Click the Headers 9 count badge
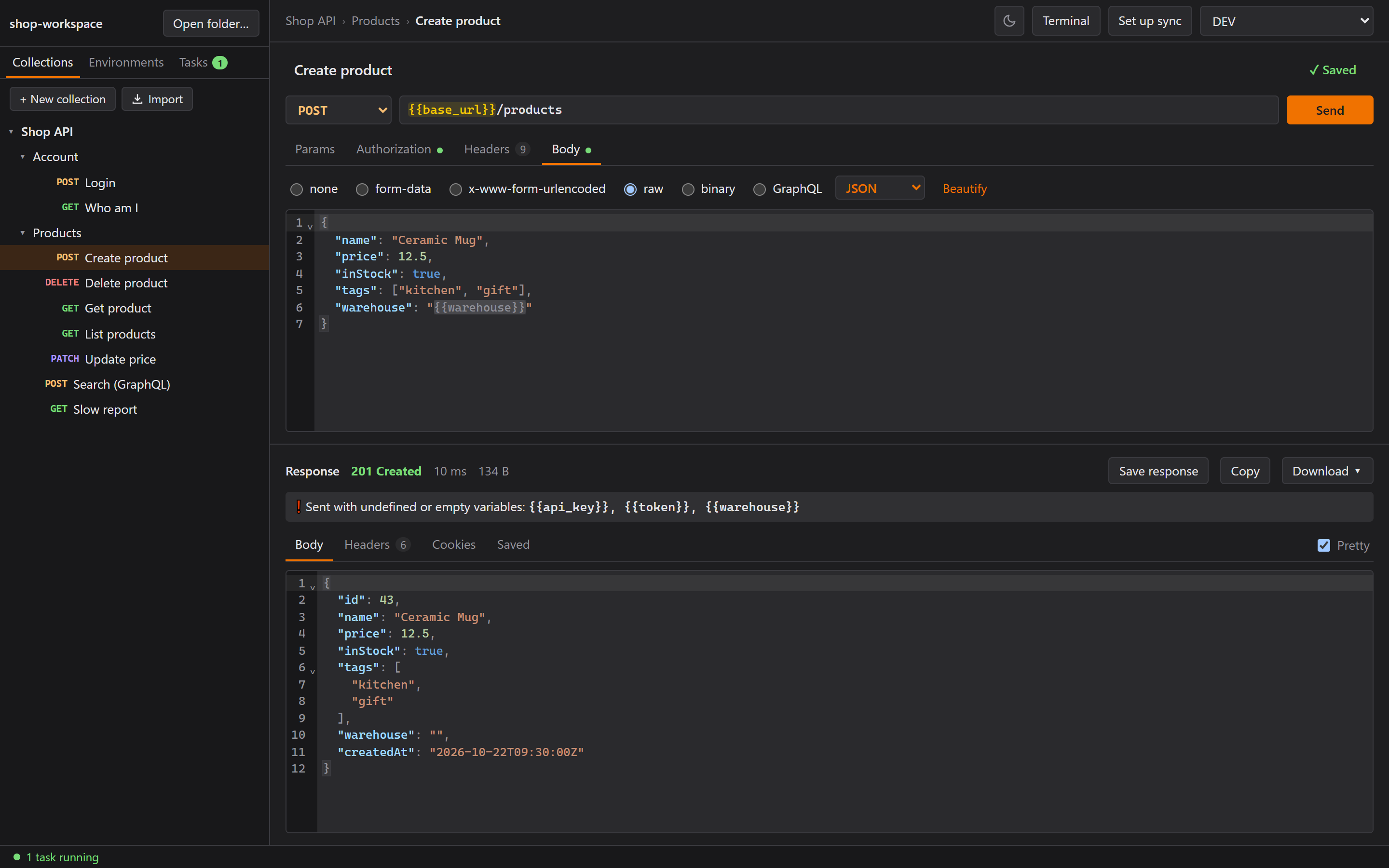 pyautogui.click(x=522, y=149)
